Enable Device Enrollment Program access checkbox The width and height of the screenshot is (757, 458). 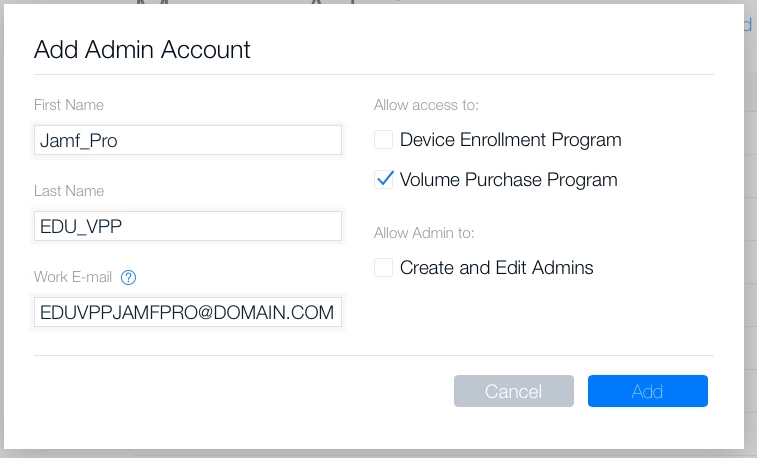[x=383, y=139]
